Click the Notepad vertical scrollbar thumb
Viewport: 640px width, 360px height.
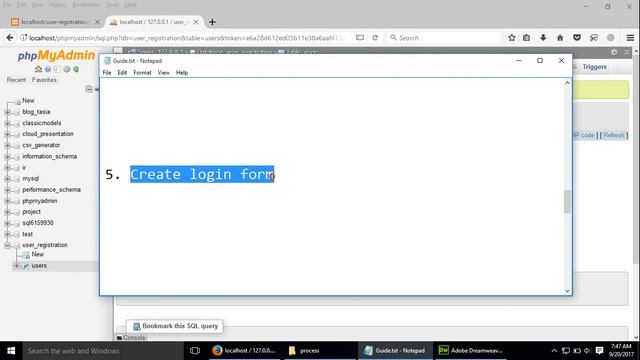coord(567,202)
